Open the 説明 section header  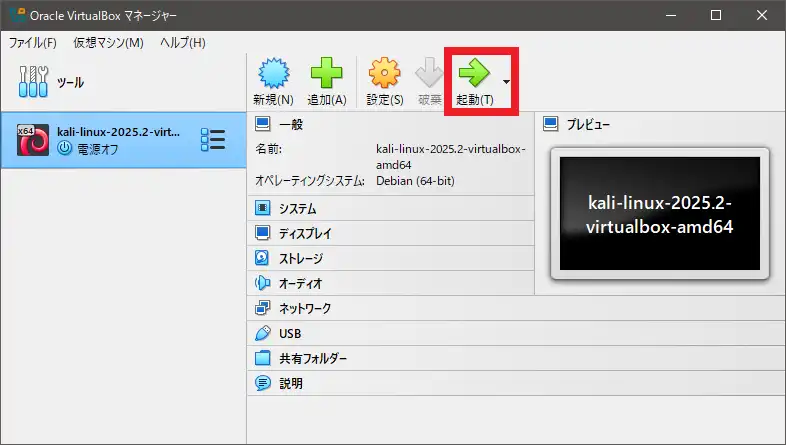point(516,383)
